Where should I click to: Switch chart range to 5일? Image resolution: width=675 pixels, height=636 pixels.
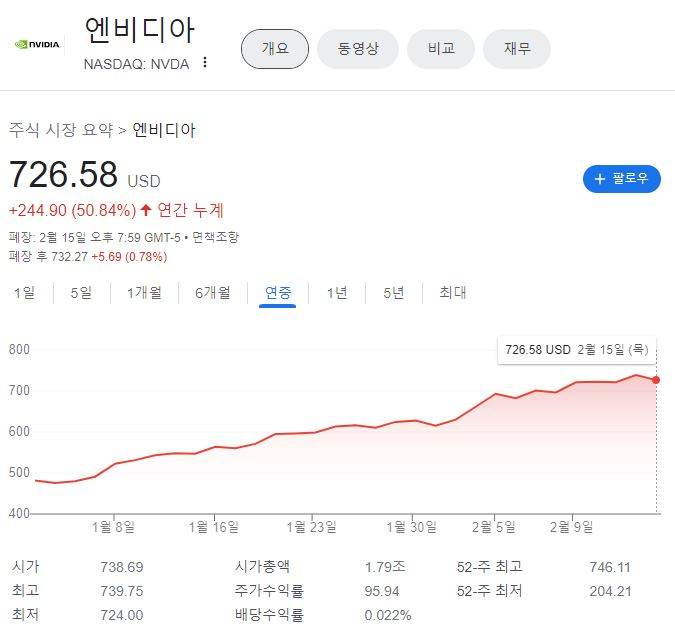coord(81,293)
